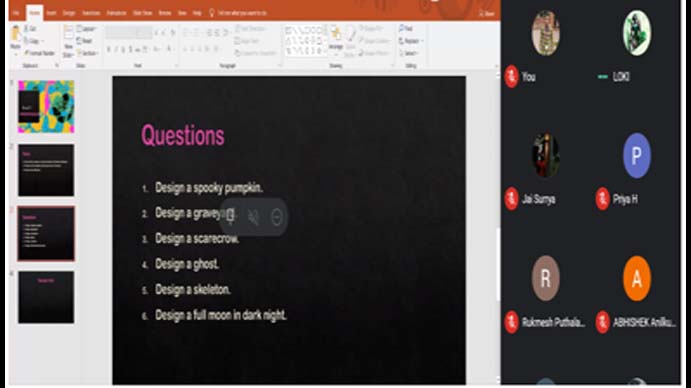The image size is (691, 388).
Task: Click text Design a ghost
Action: point(187,264)
